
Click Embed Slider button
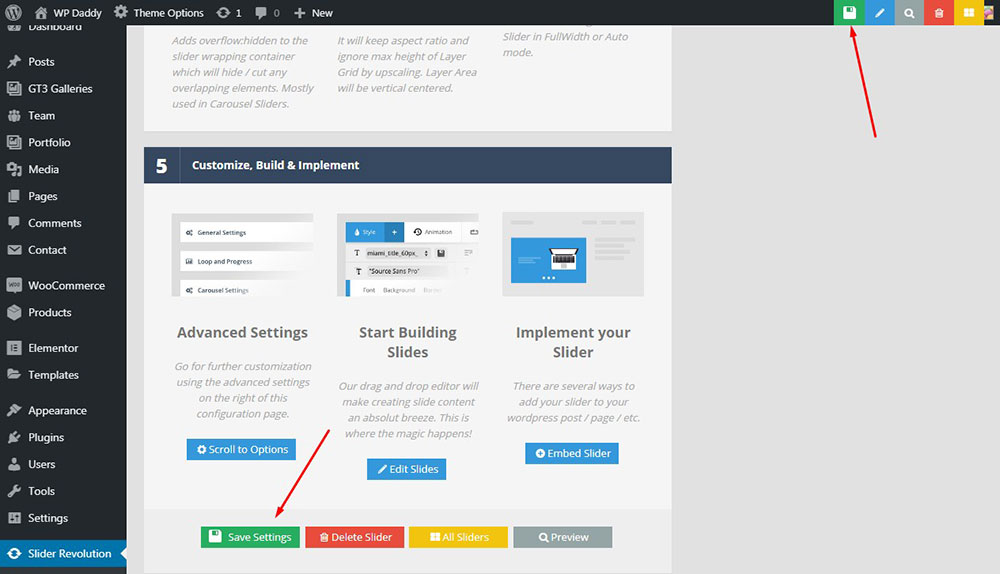coord(572,453)
